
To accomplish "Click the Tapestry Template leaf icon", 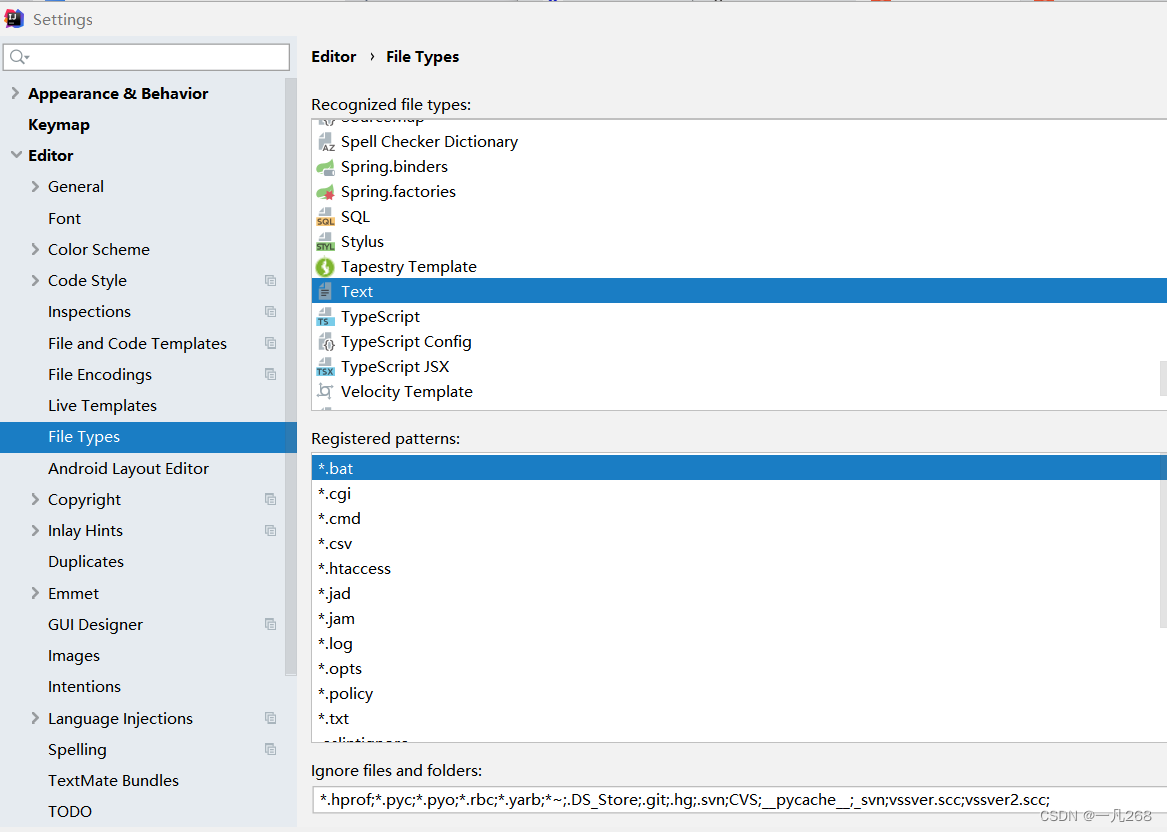I will tap(326, 266).
